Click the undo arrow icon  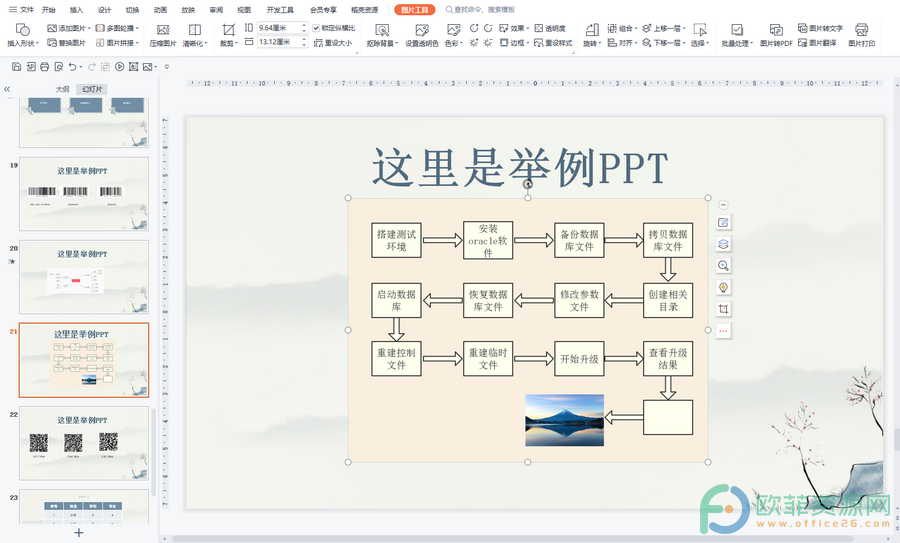[72, 67]
